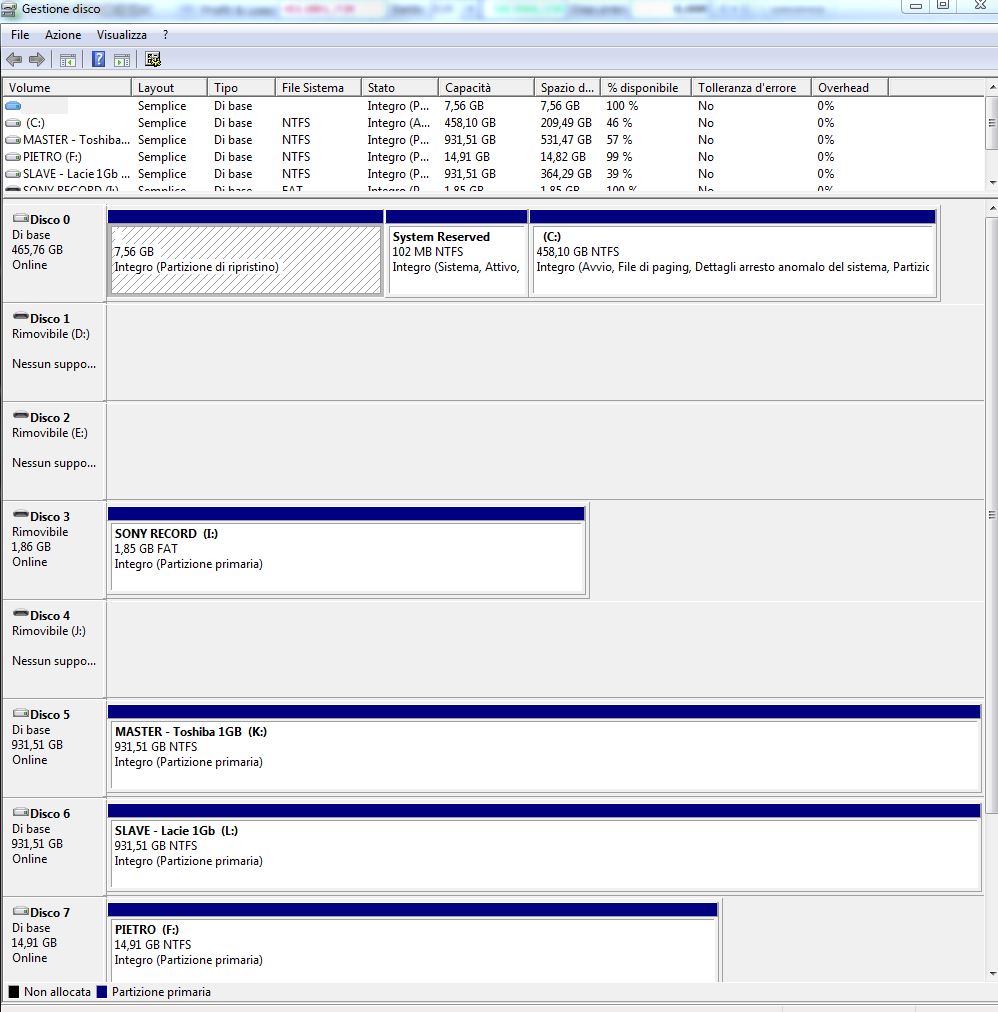Click the Disco 2 removable drive icon
This screenshot has height=1012, width=998.
21,416
